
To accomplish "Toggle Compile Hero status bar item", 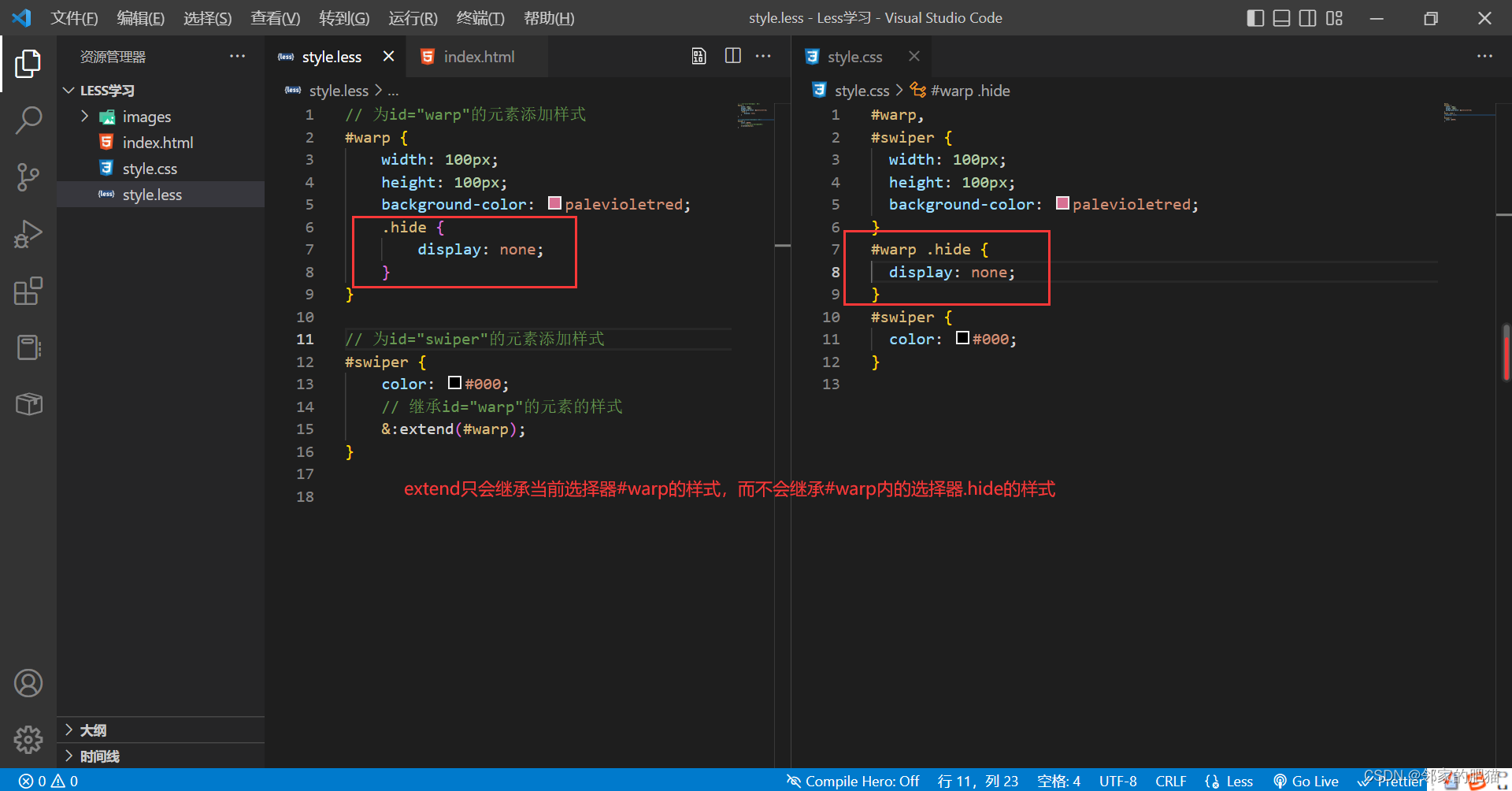I will [x=853, y=781].
